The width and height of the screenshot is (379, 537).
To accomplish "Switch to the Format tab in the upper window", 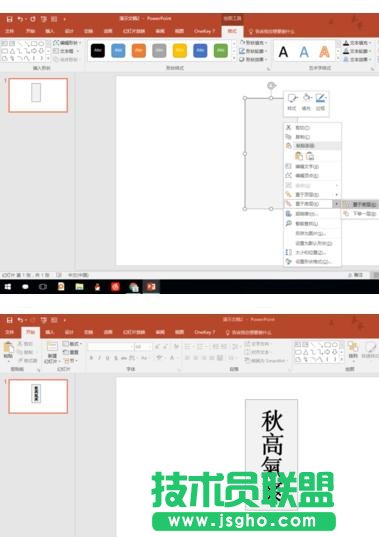I will tap(232, 31).
